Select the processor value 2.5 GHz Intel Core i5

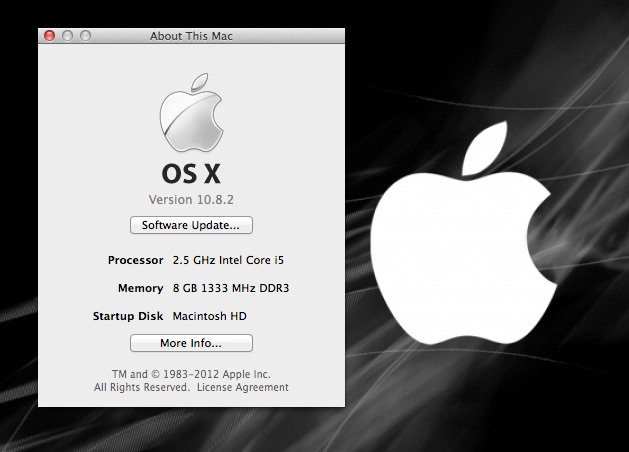[228, 260]
